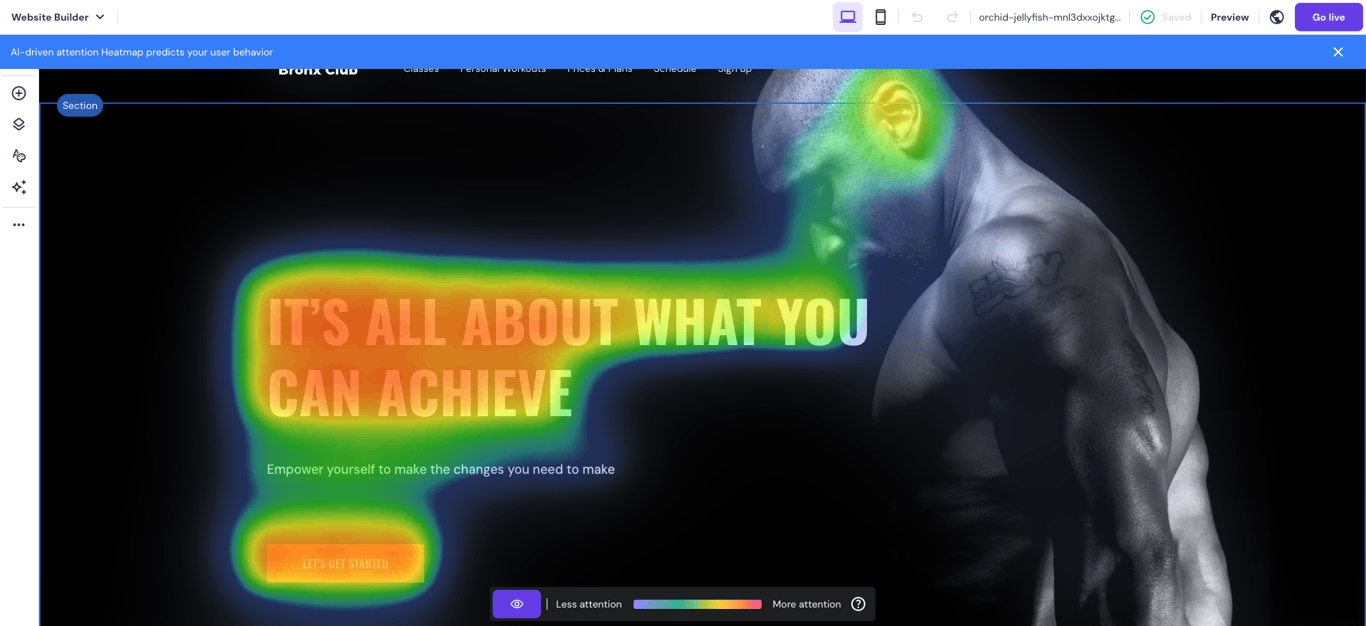Switch to desktop view mode
1366x626 pixels.
pos(847,16)
